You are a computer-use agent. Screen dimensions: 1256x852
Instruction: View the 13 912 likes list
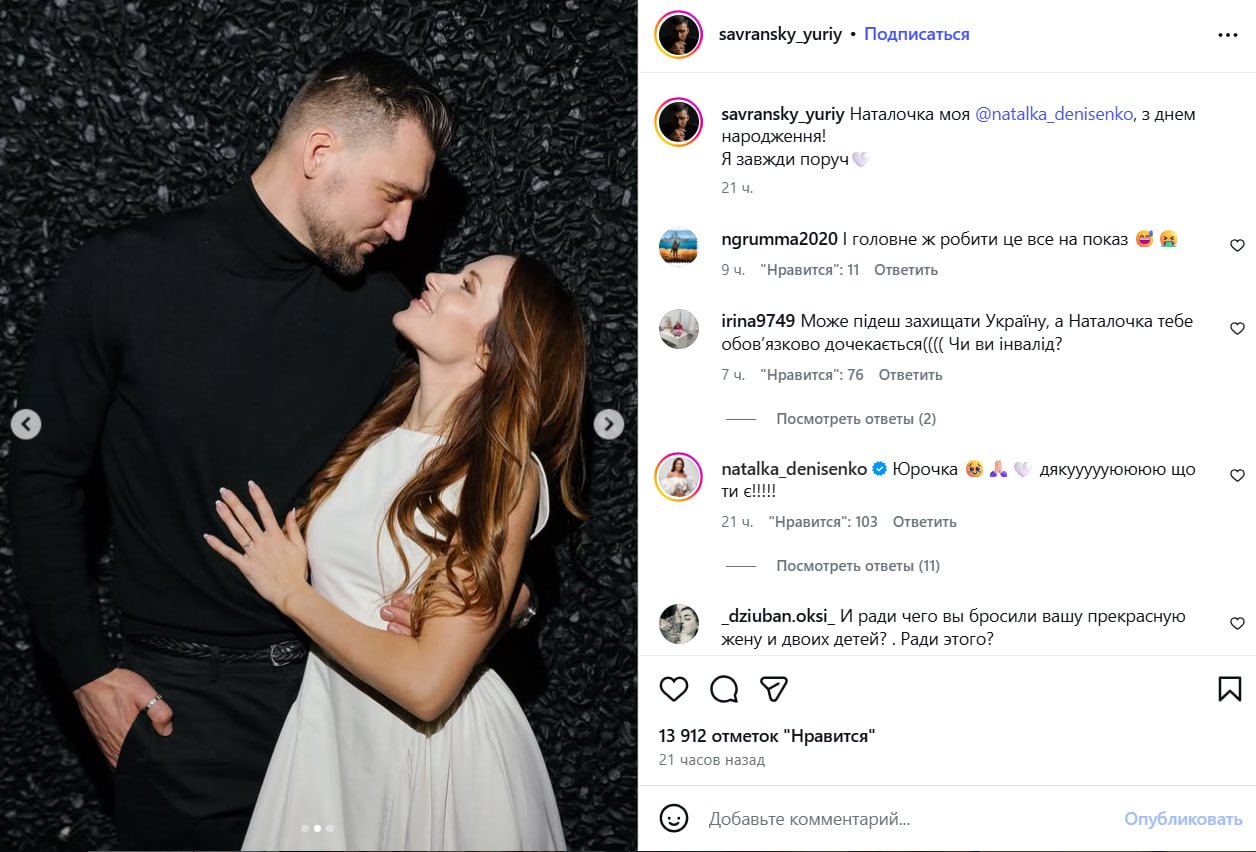[767, 736]
